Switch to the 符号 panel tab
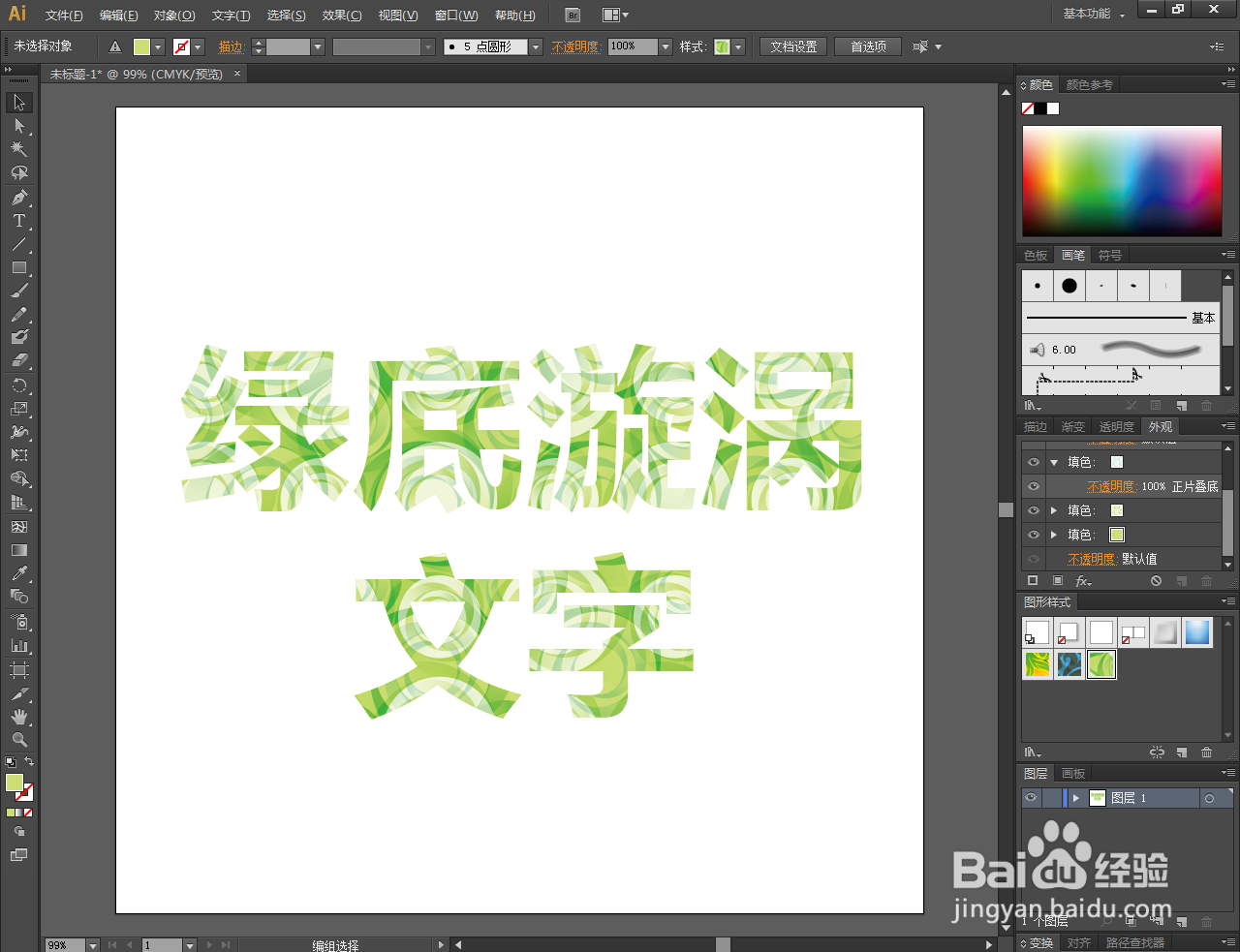Viewport: 1240px width, 952px height. point(1110,255)
